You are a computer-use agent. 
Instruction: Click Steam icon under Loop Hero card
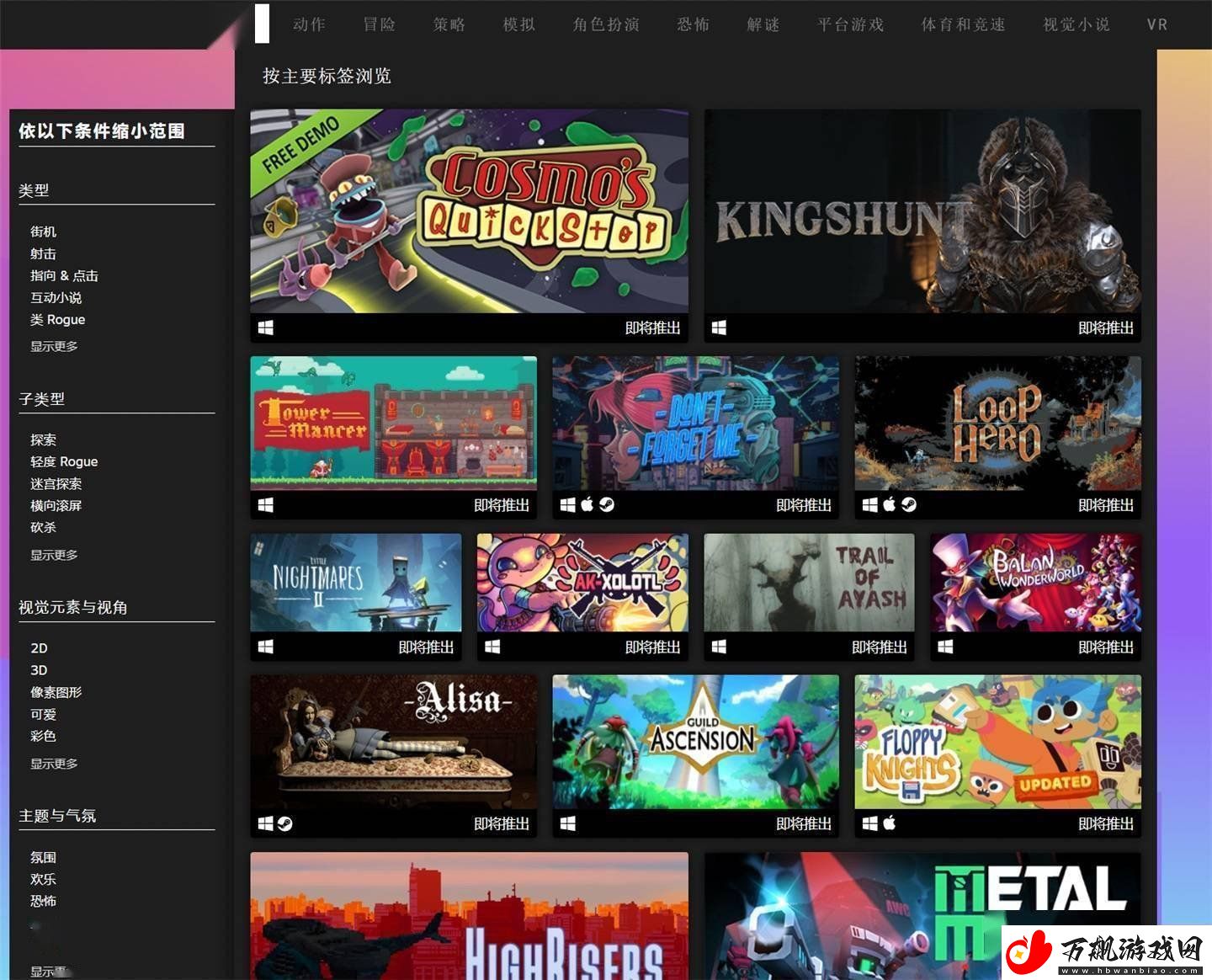908,504
